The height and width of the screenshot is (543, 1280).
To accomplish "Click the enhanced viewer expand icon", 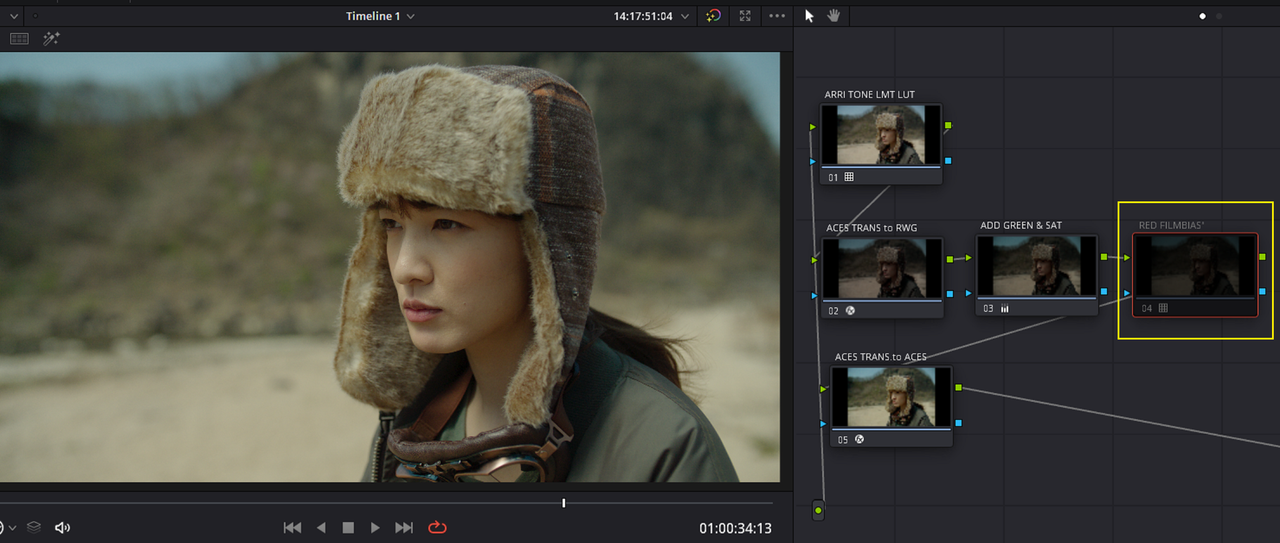I will pos(745,16).
